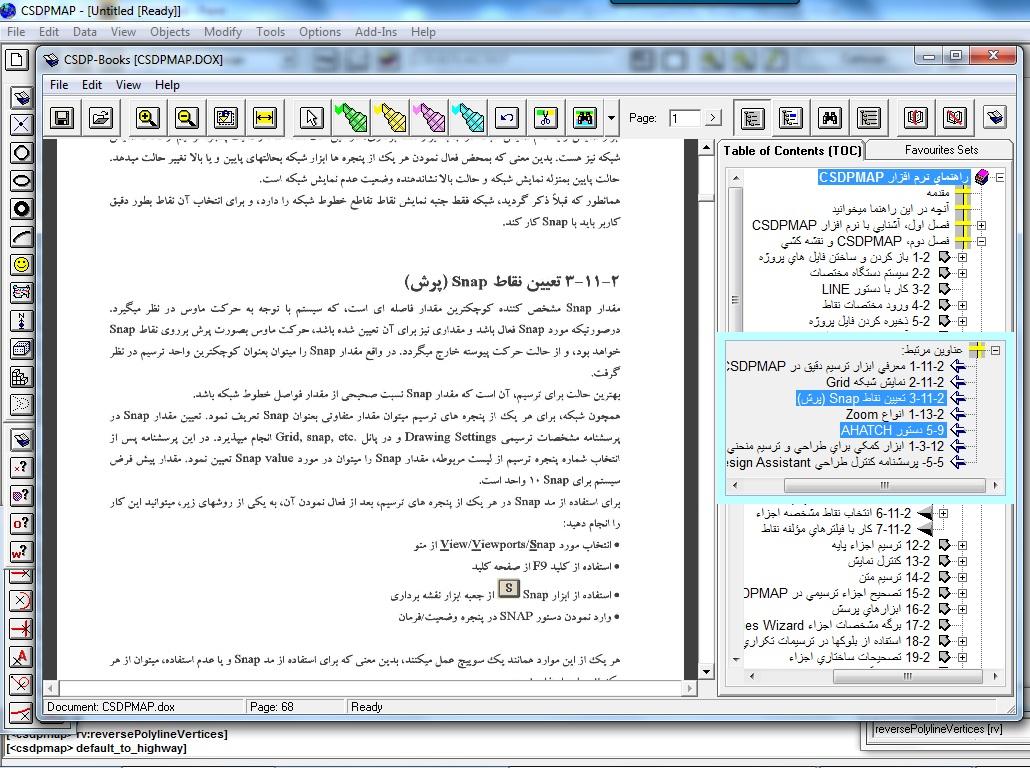Image resolution: width=1030 pixels, height=768 pixels.
Task: Pick the purple highlighter tool
Action: pos(428,118)
